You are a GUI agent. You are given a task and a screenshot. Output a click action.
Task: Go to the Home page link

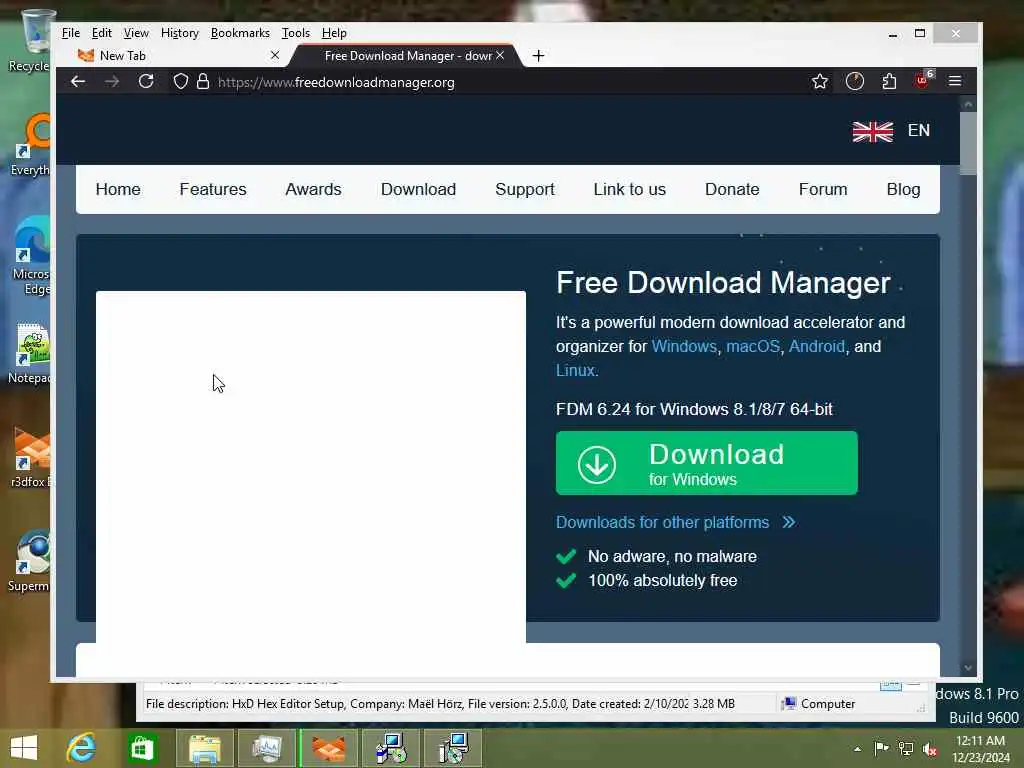[118, 189]
